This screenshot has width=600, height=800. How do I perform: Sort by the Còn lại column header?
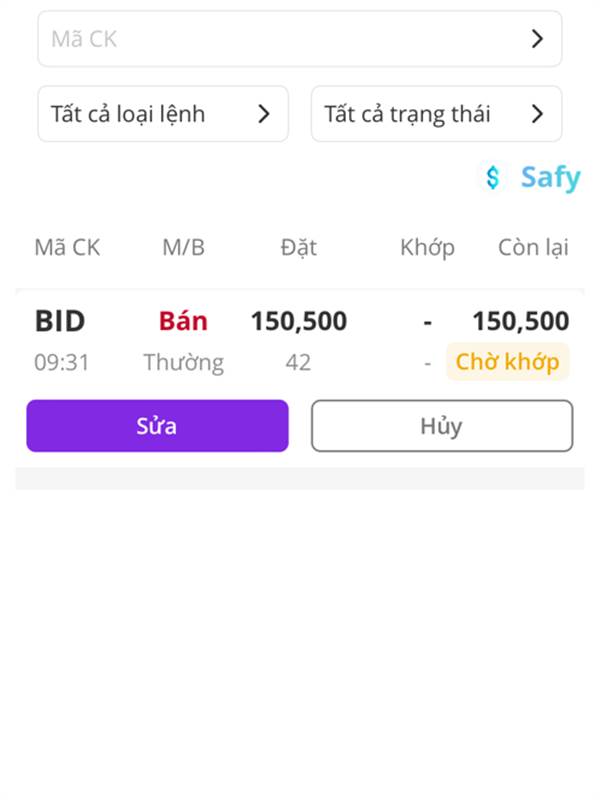533,248
